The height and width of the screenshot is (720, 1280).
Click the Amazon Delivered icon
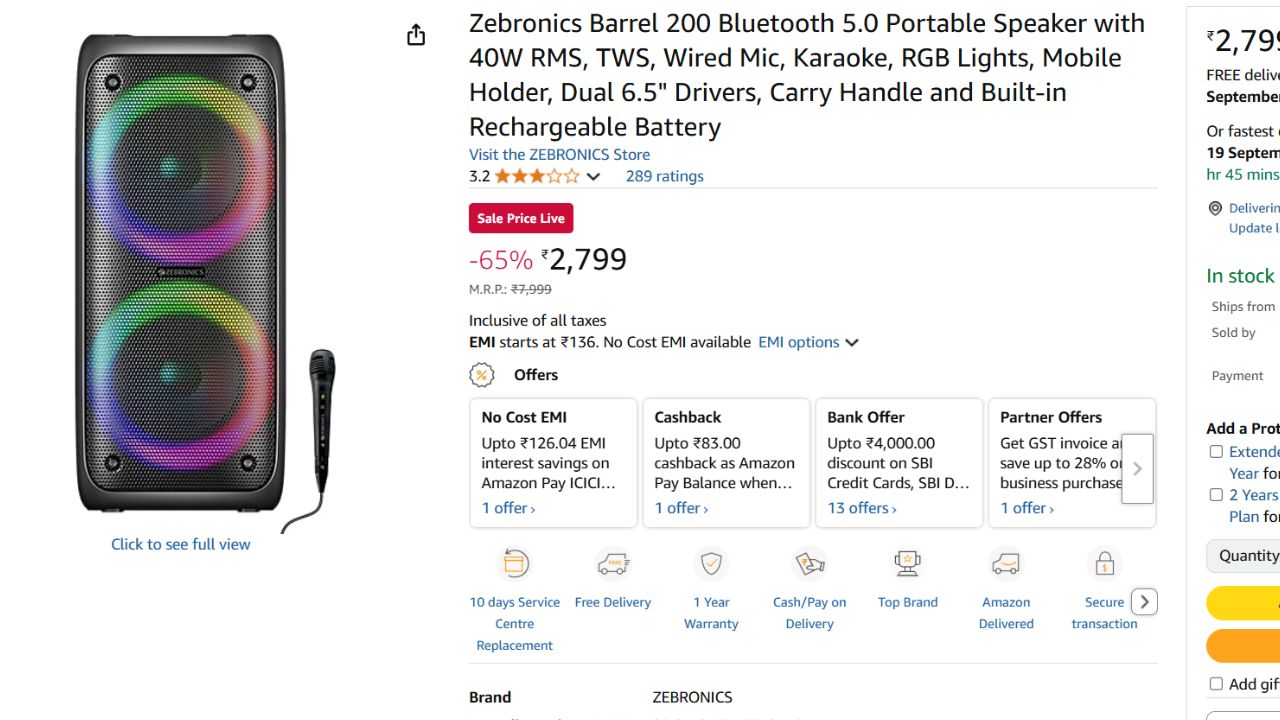click(x=1006, y=564)
